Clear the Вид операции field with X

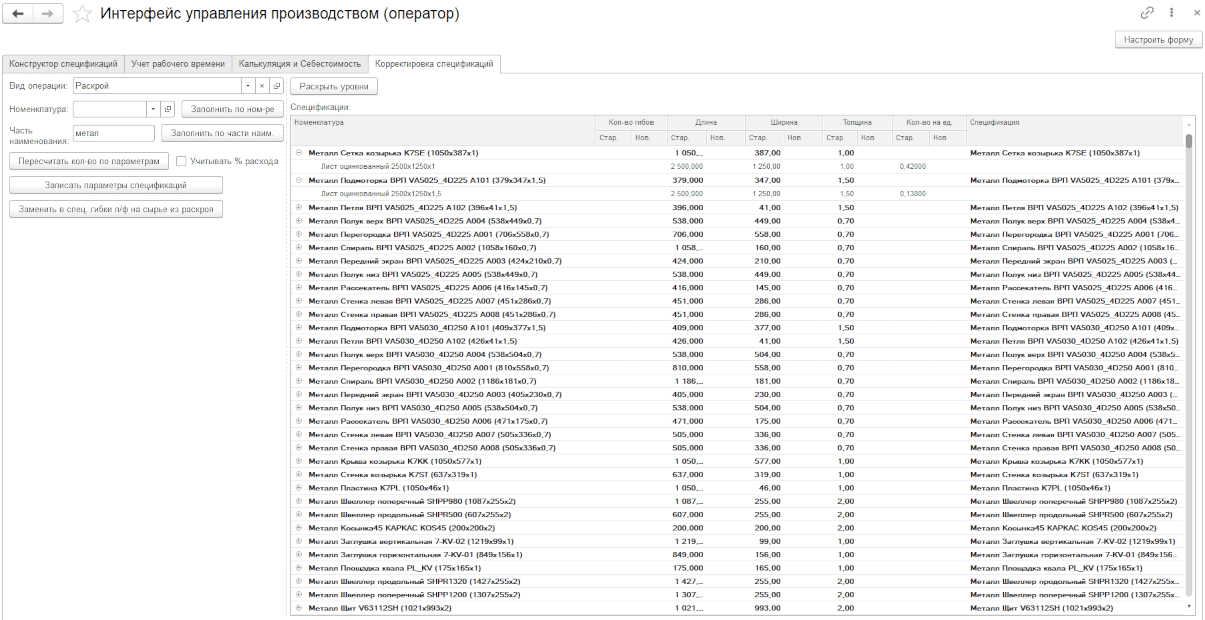[261, 86]
